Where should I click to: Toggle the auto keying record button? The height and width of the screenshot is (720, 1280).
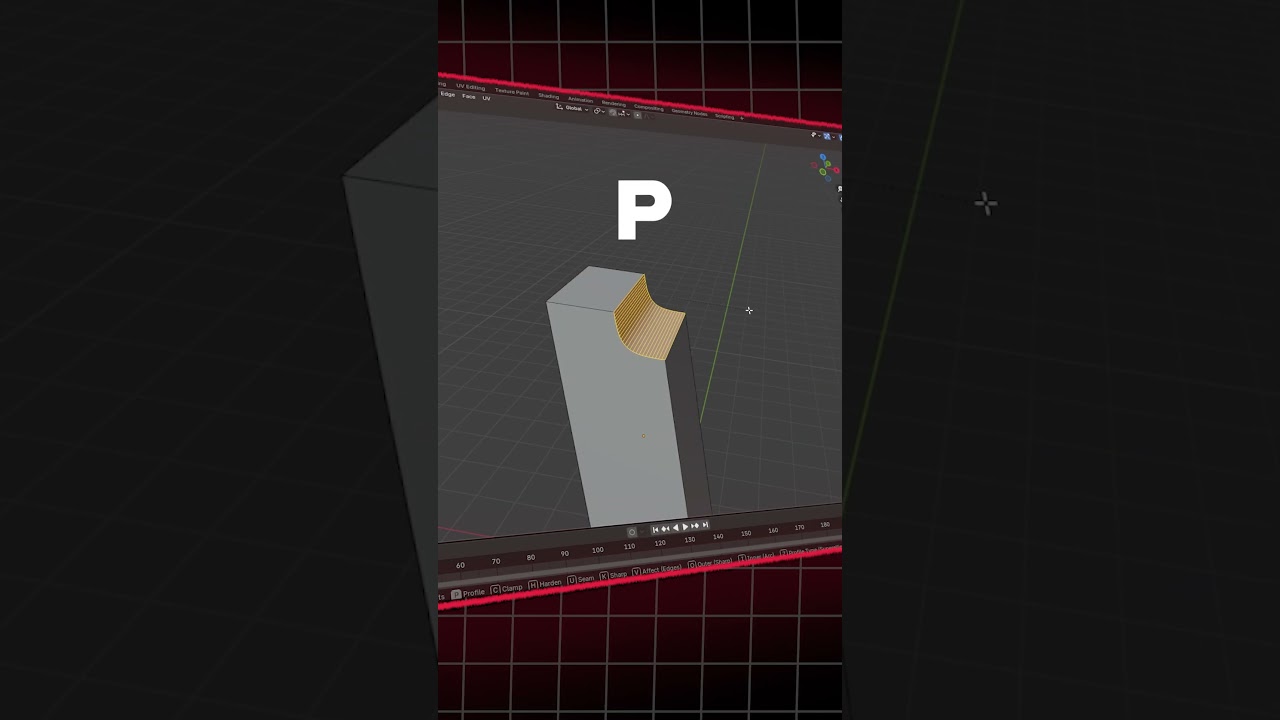[x=632, y=532]
